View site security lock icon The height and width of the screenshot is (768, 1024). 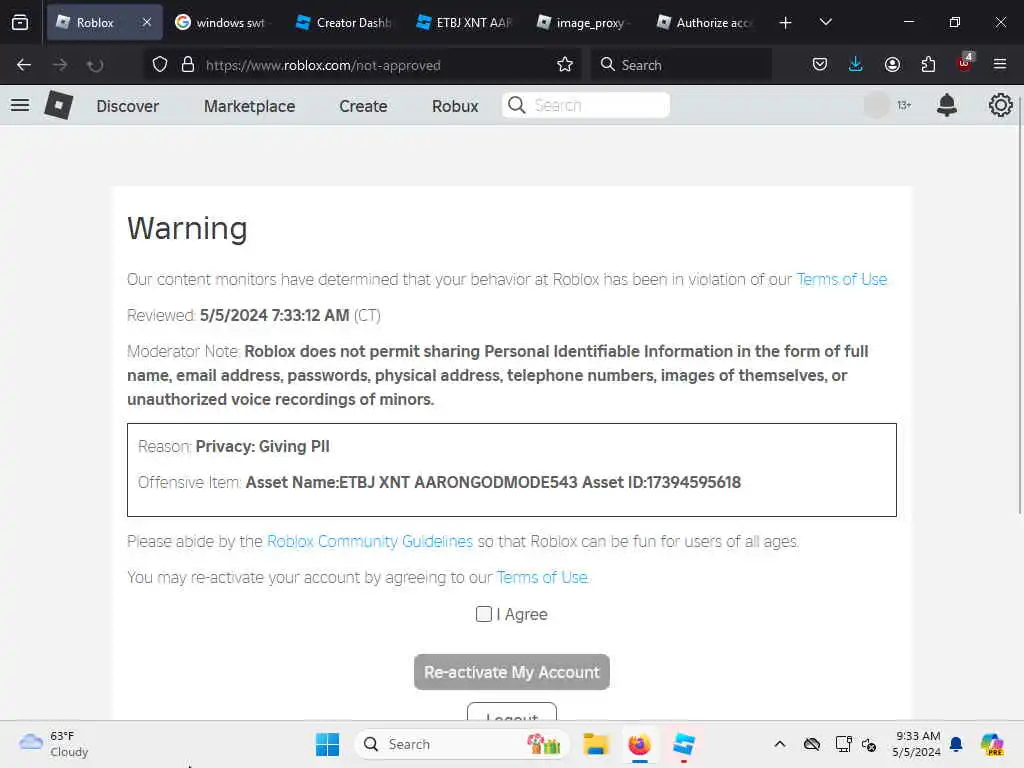188,65
